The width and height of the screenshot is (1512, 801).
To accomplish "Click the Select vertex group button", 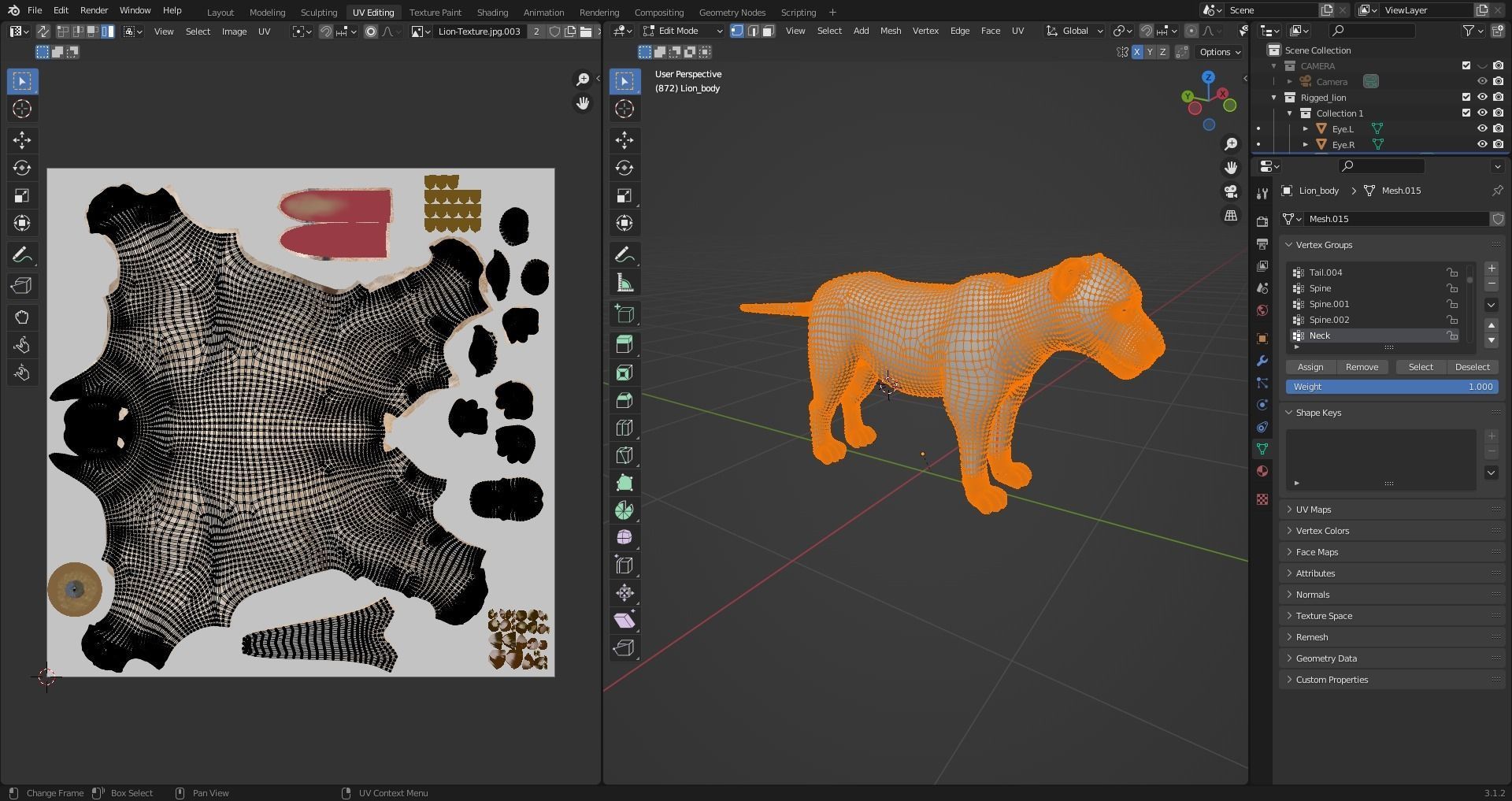I will click(1421, 367).
